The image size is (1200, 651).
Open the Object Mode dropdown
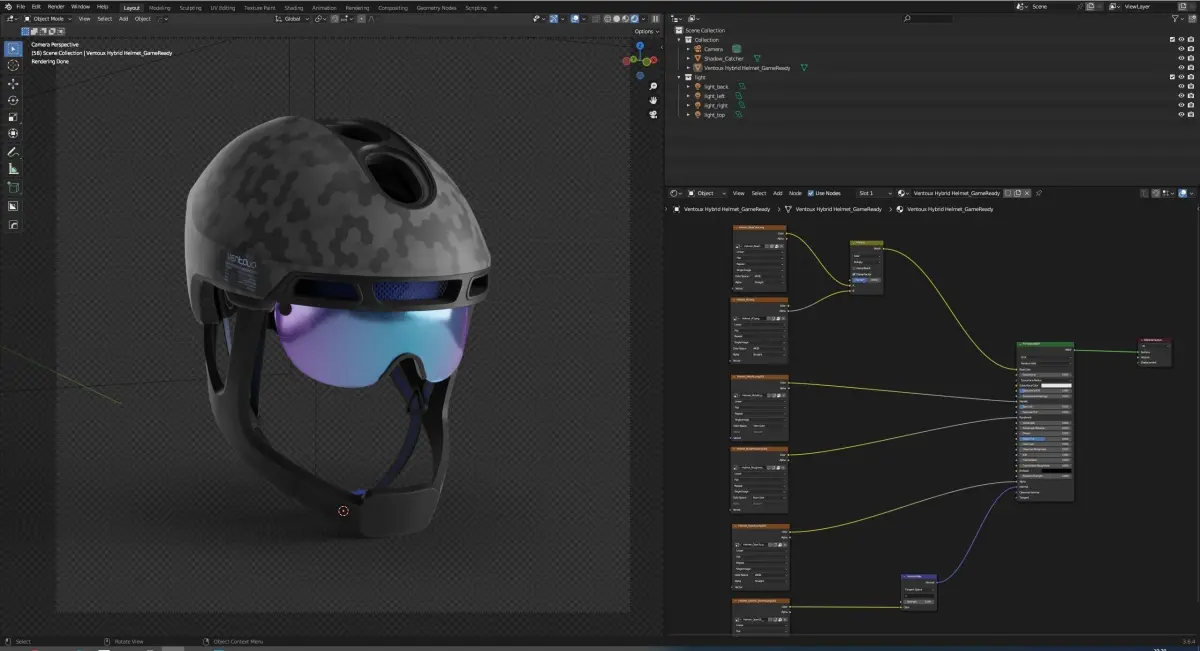click(46, 18)
